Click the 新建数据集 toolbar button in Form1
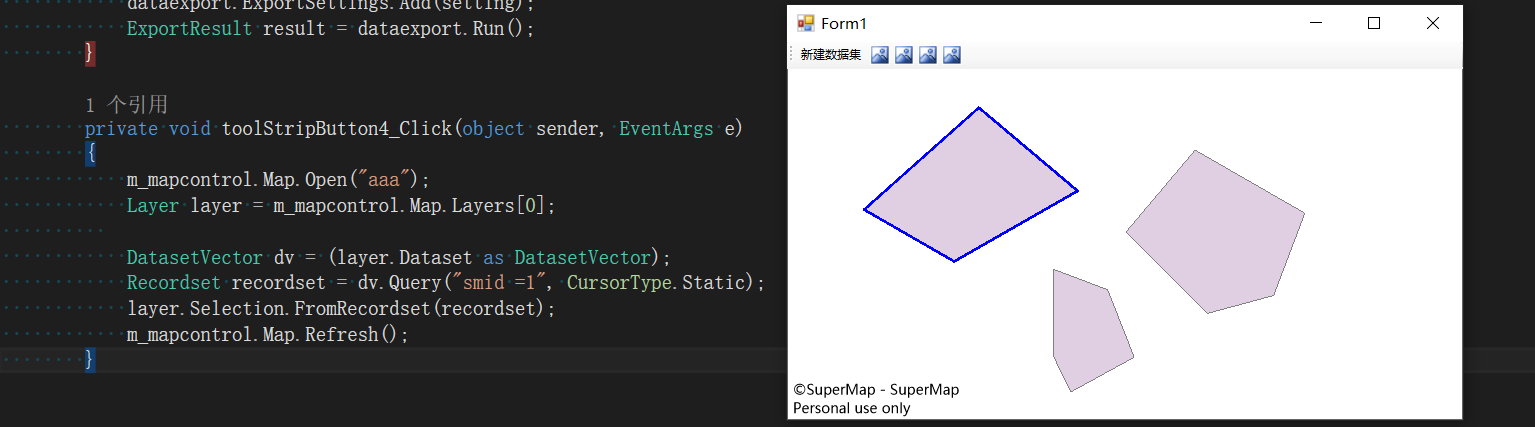The image size is (1535, 427). click(830, 55)
